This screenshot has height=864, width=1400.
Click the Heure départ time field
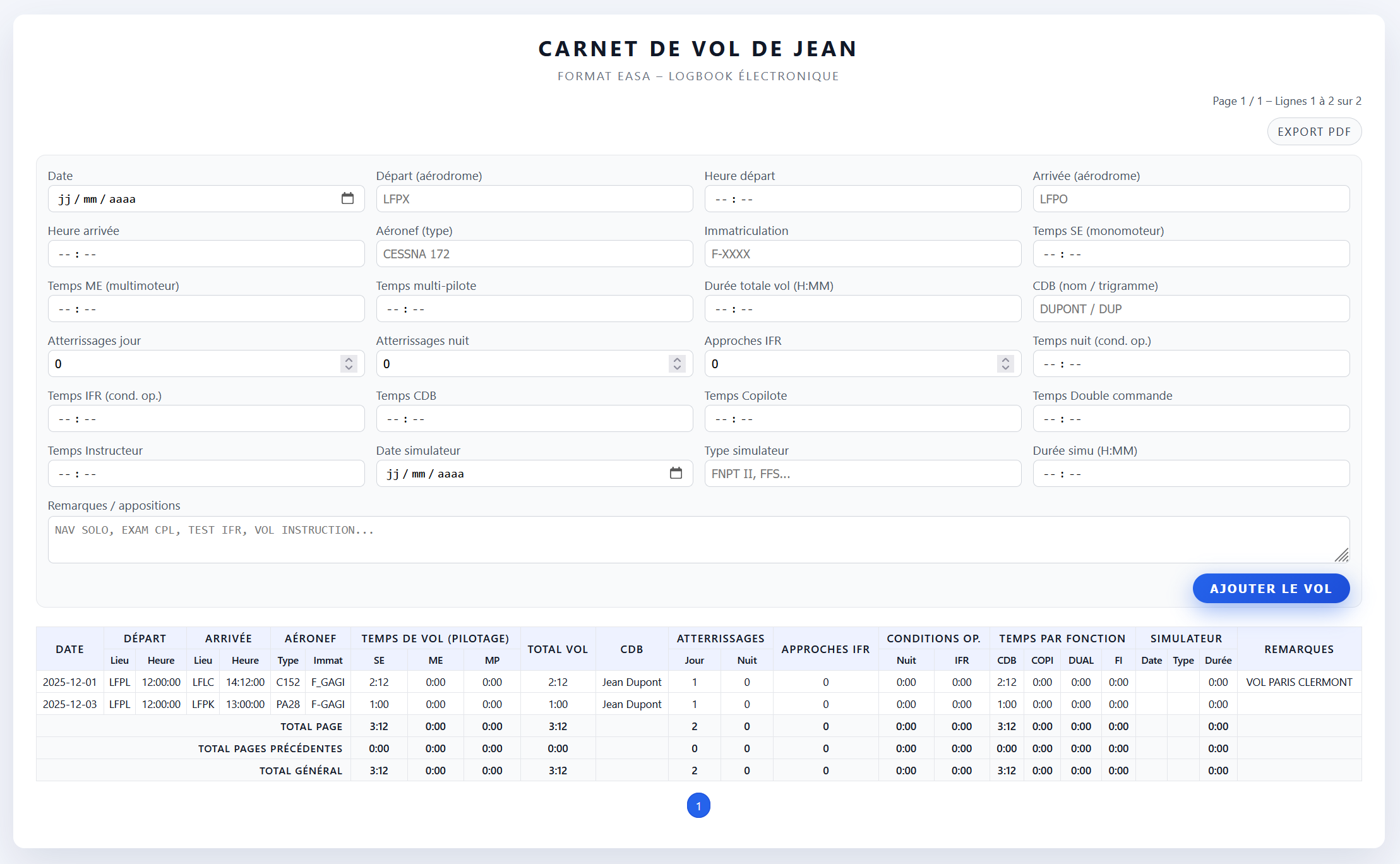(x=863, y=198)
